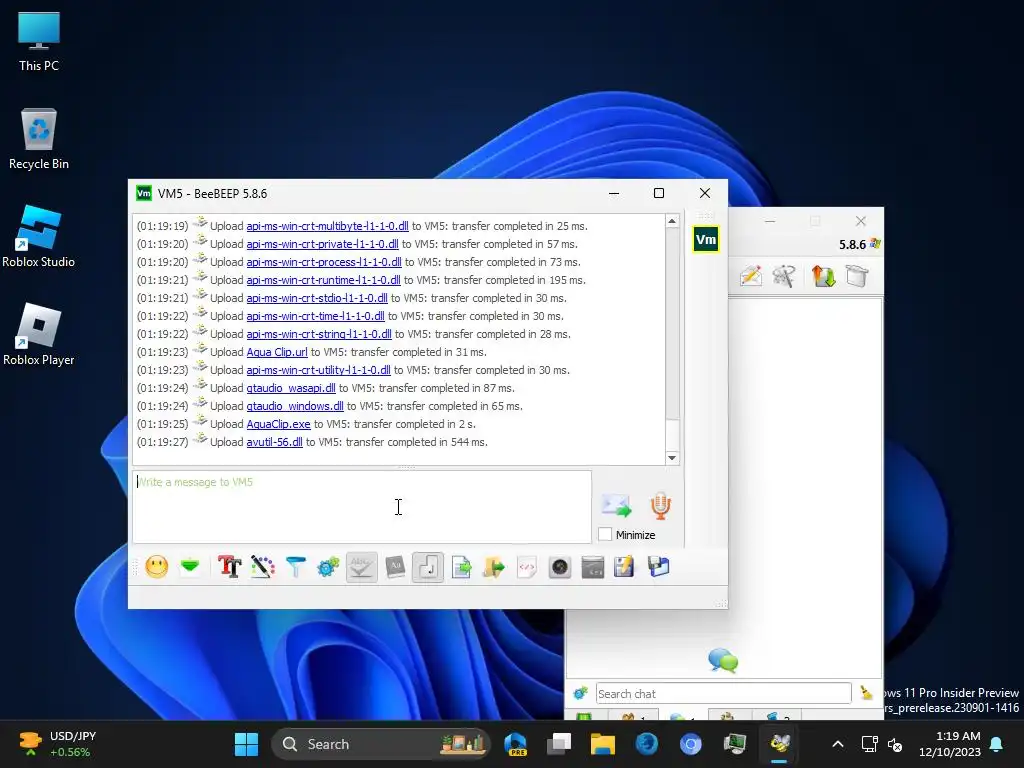
Task: Click the dark terminal window icon
Action: click(592, 567)
